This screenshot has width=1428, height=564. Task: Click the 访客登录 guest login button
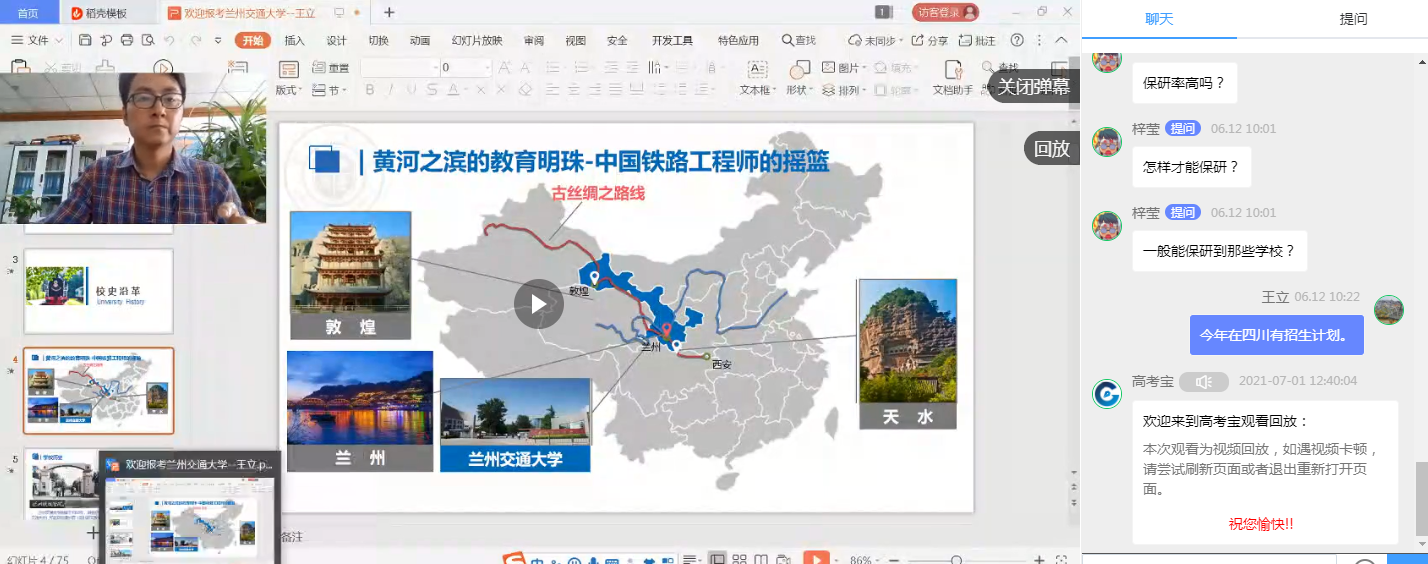[x=945, y=12]
